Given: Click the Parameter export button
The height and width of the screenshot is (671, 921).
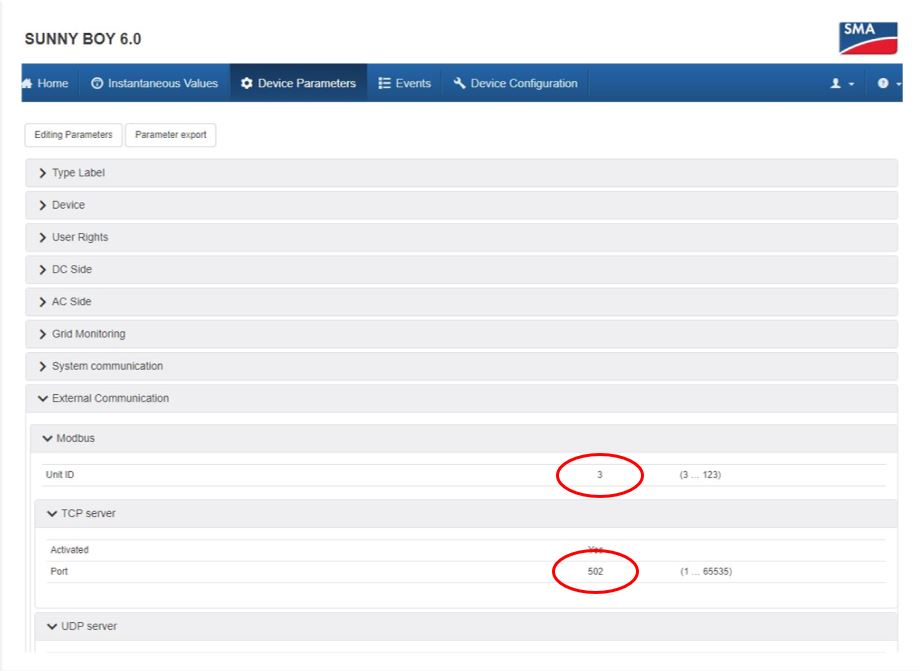Looking at the screenshot, I should [x=171, y=135].
